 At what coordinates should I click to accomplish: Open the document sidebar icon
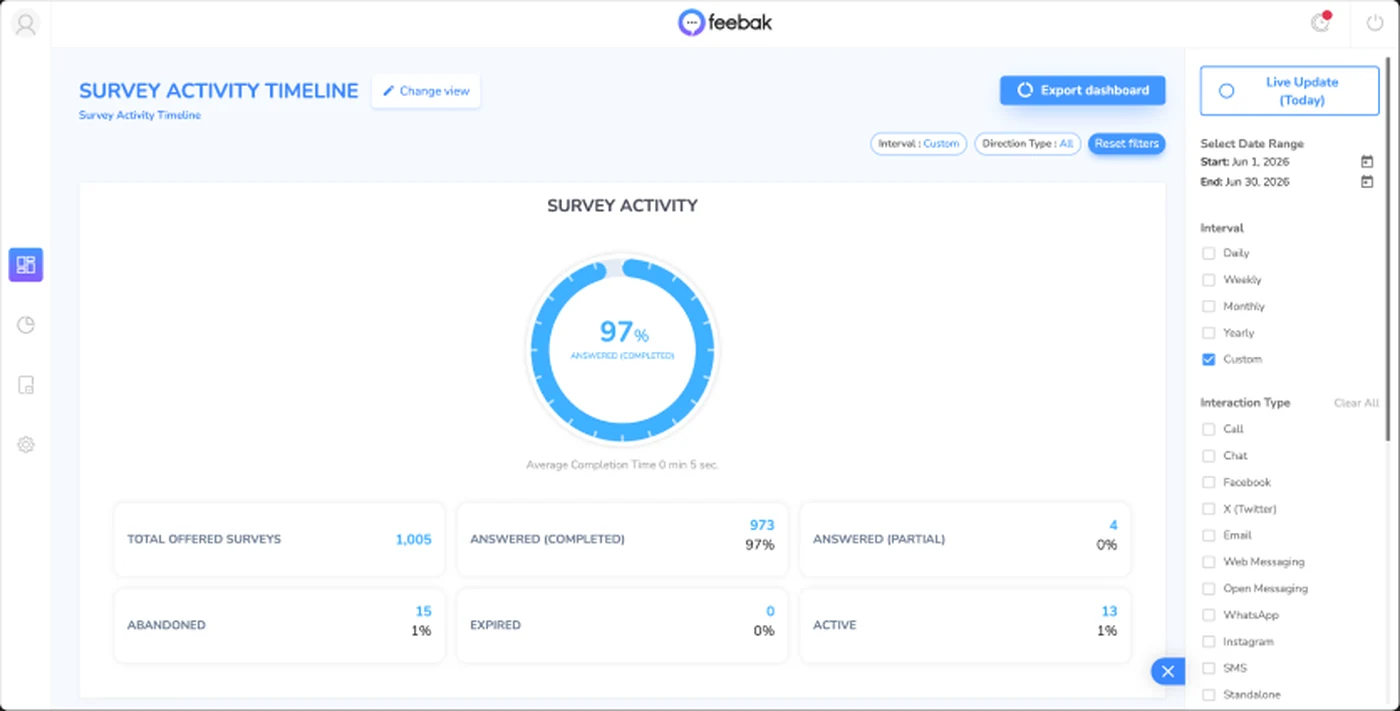tap(26, 385)
